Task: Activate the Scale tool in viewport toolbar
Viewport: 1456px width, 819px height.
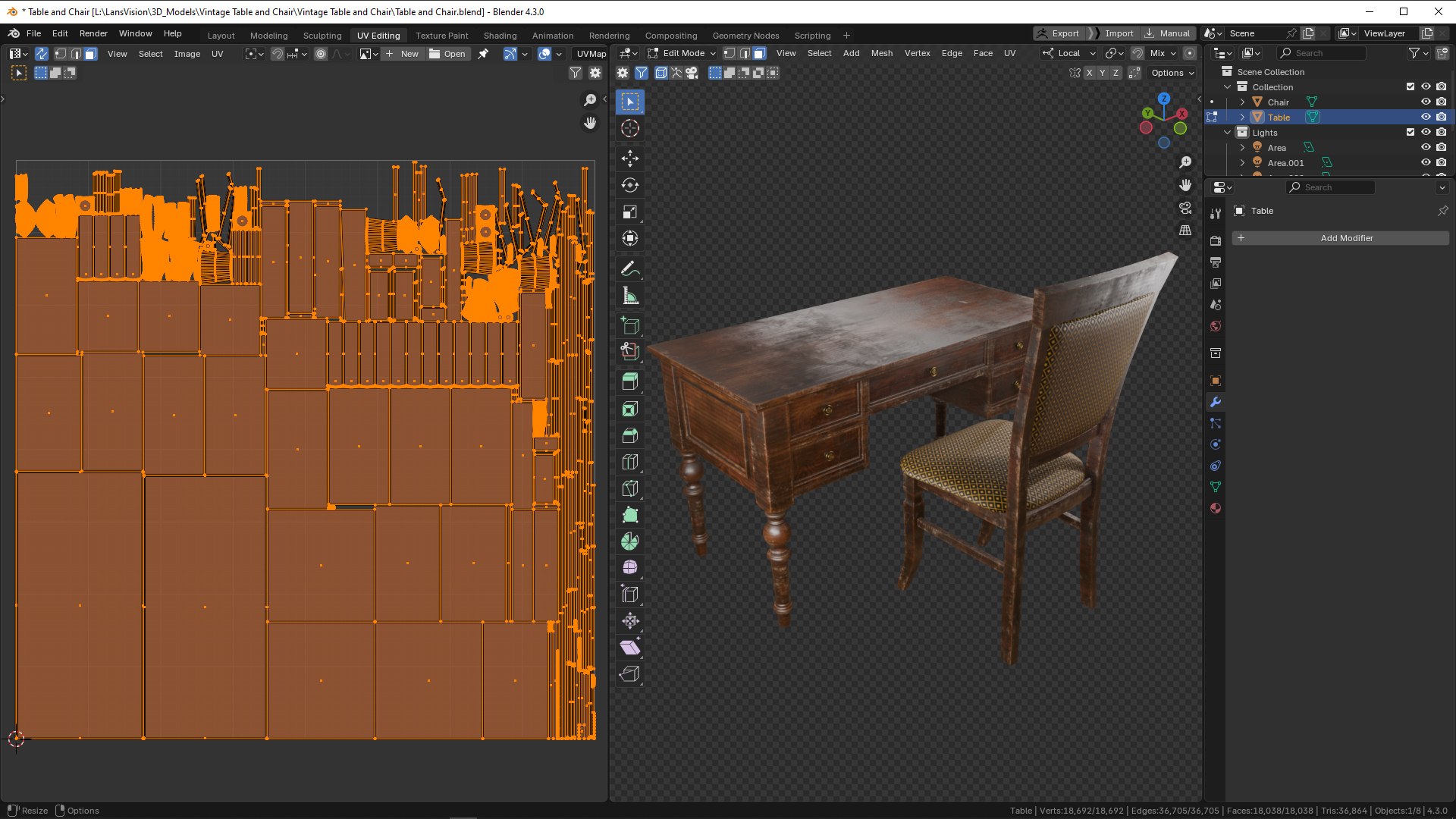Action: pyautogui.click(x=629, y=212)
